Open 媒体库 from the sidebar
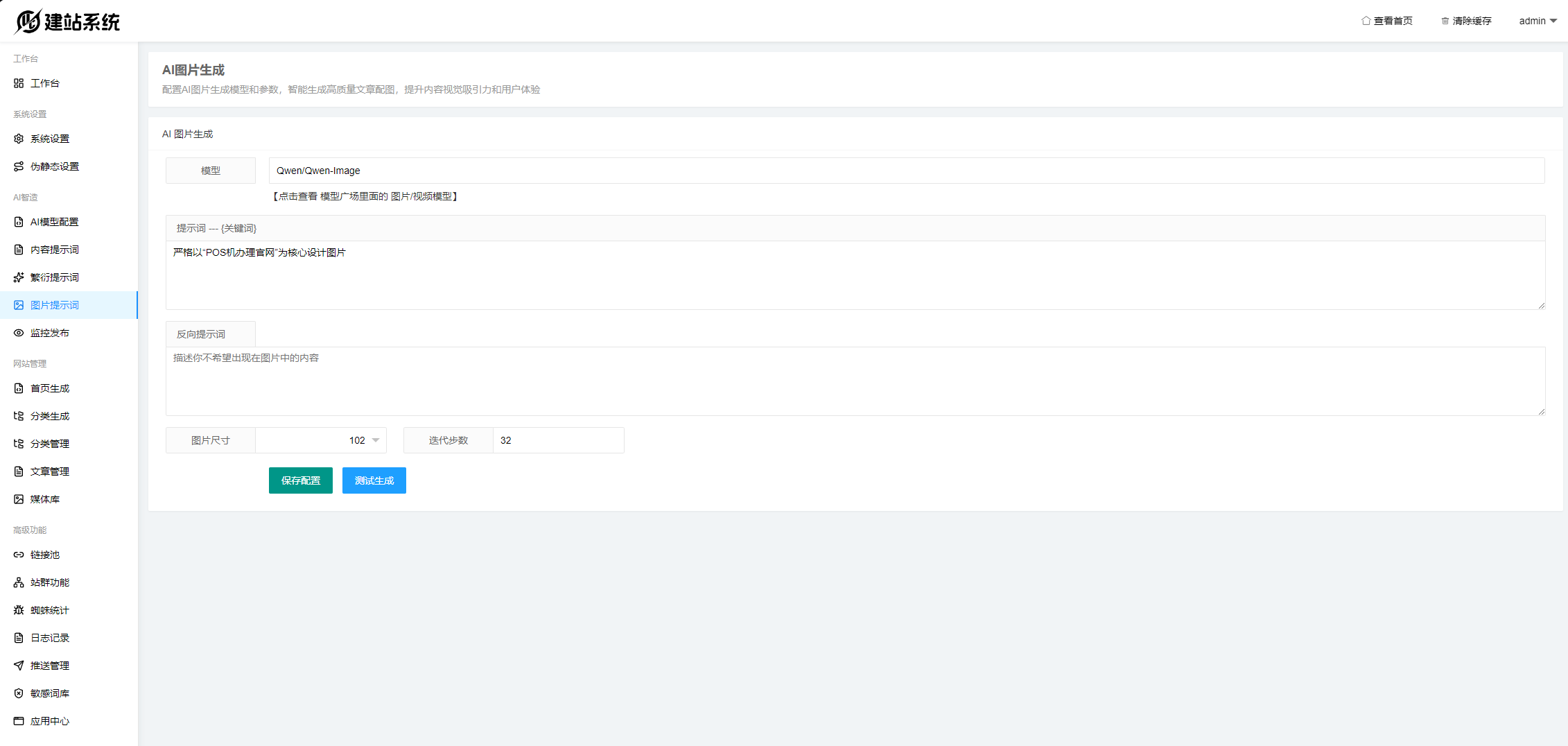 tap(44, 499)
